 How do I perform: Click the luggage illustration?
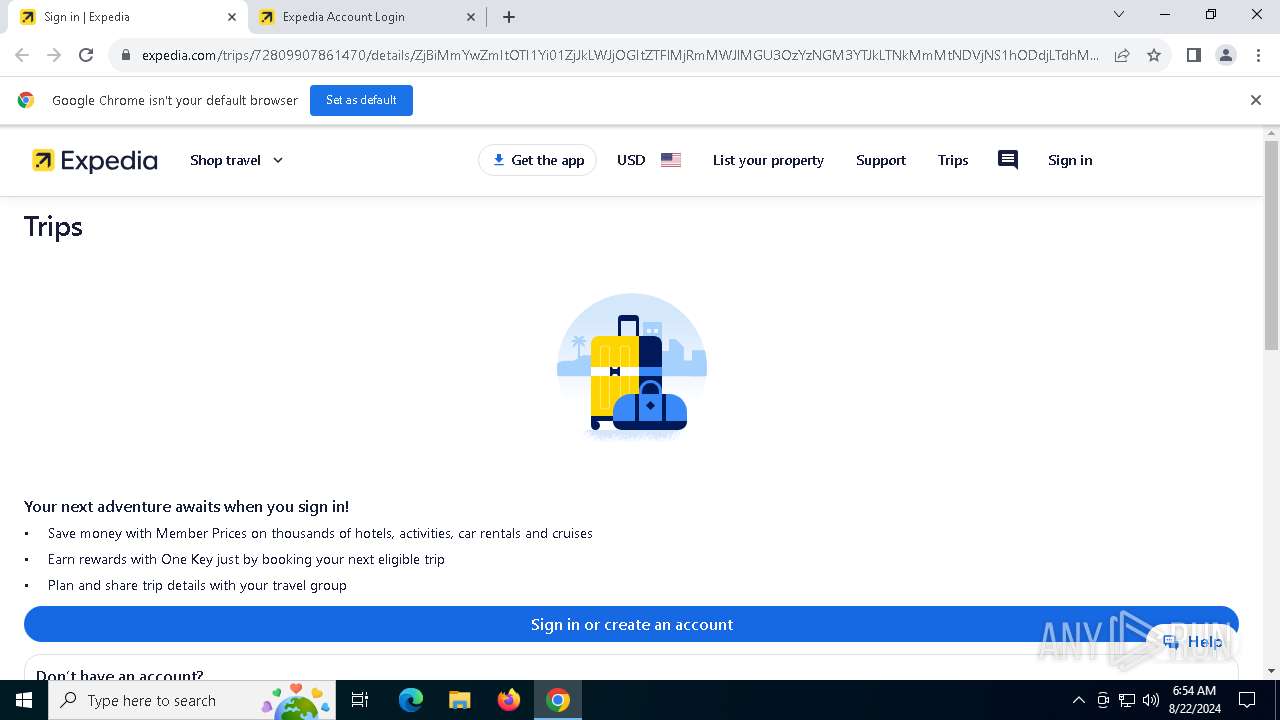click(632, 367)
